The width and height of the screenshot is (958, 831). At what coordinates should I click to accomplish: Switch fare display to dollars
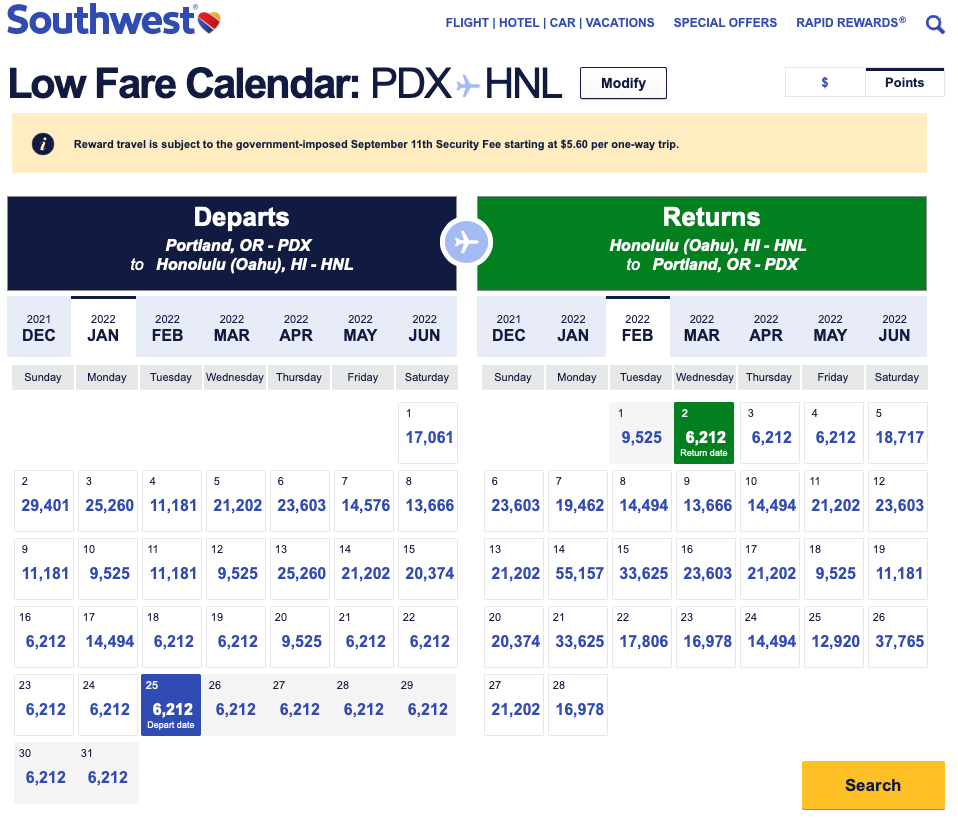tap(824, 83)
